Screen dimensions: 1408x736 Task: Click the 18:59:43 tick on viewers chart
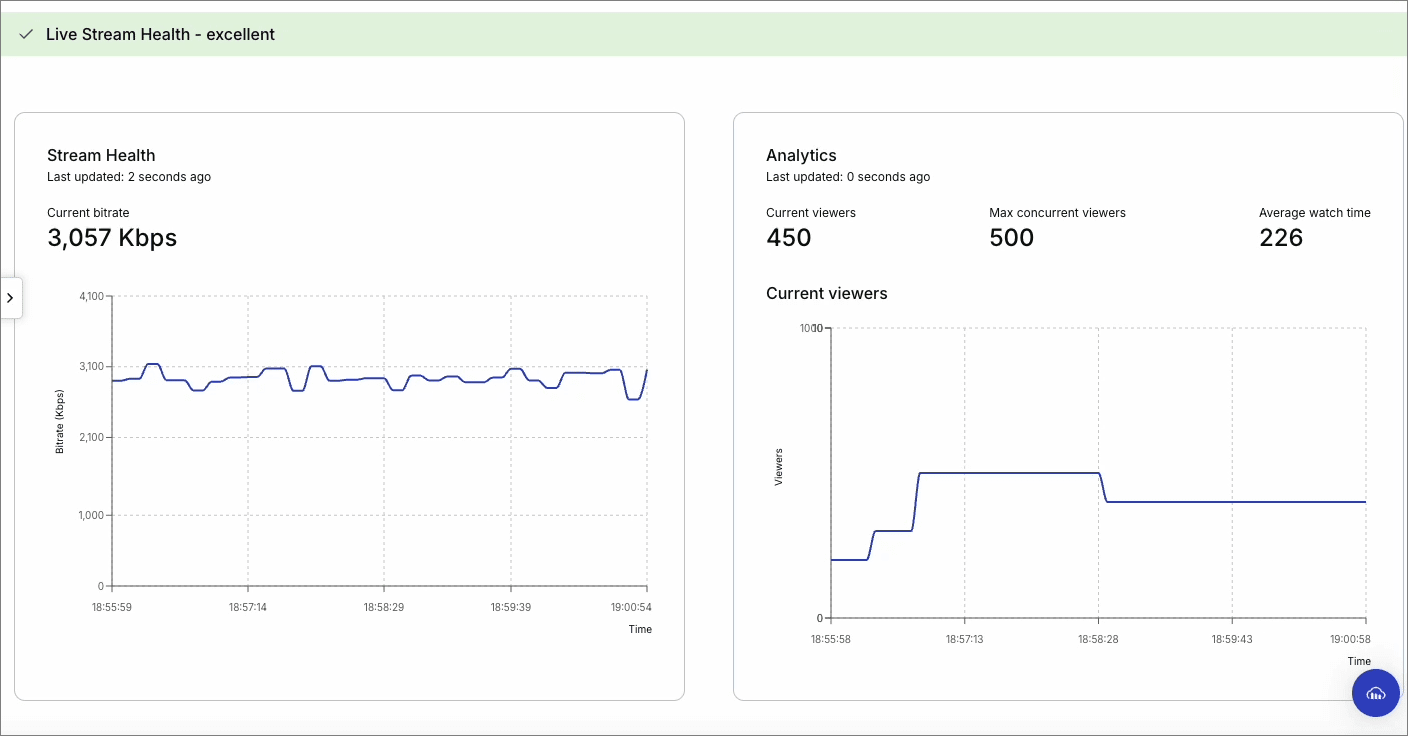1232,639
